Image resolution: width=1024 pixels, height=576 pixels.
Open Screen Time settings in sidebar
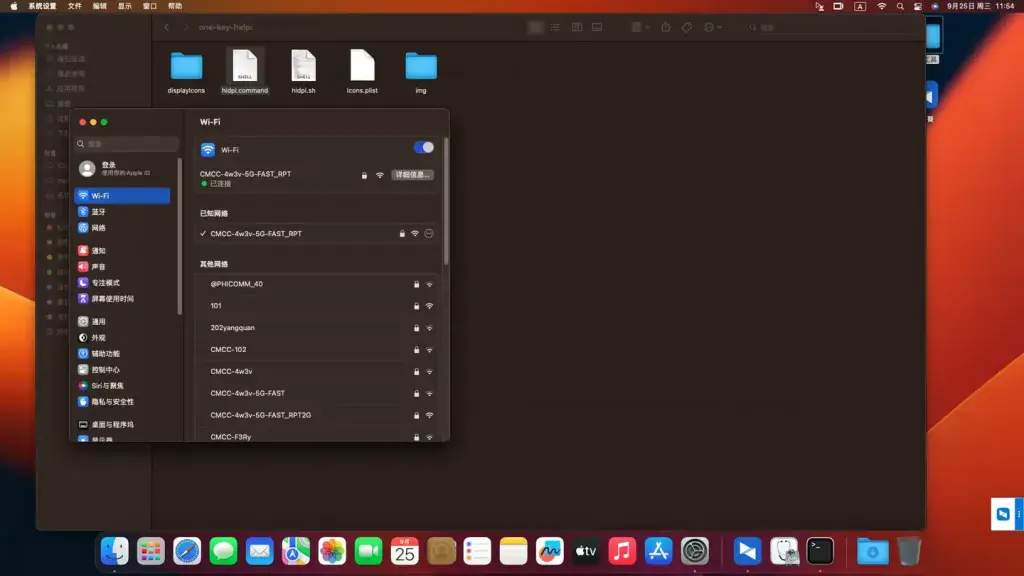122,299
